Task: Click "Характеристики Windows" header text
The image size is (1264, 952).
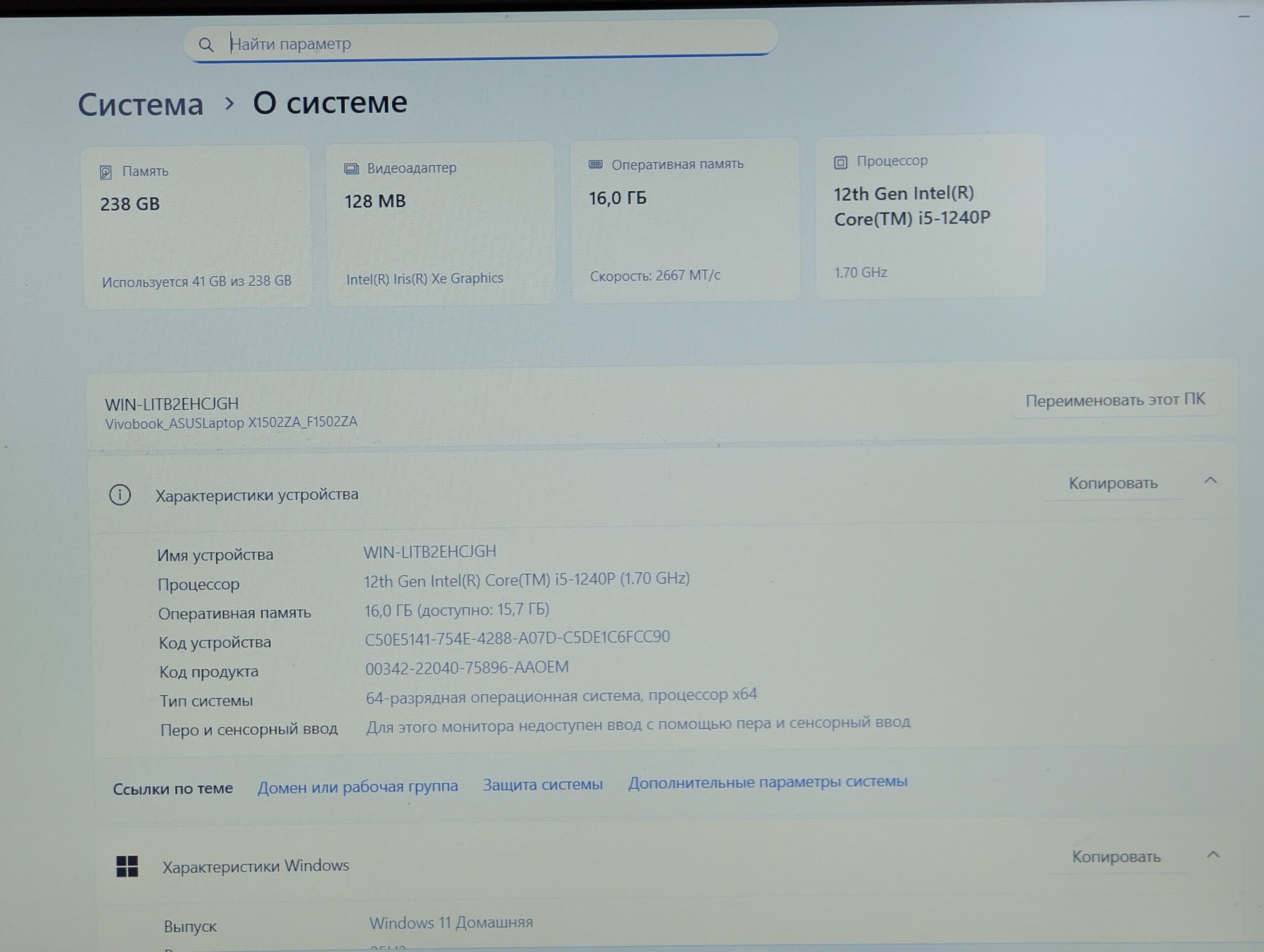Action: pyautogui.click(x=255, y=866)
